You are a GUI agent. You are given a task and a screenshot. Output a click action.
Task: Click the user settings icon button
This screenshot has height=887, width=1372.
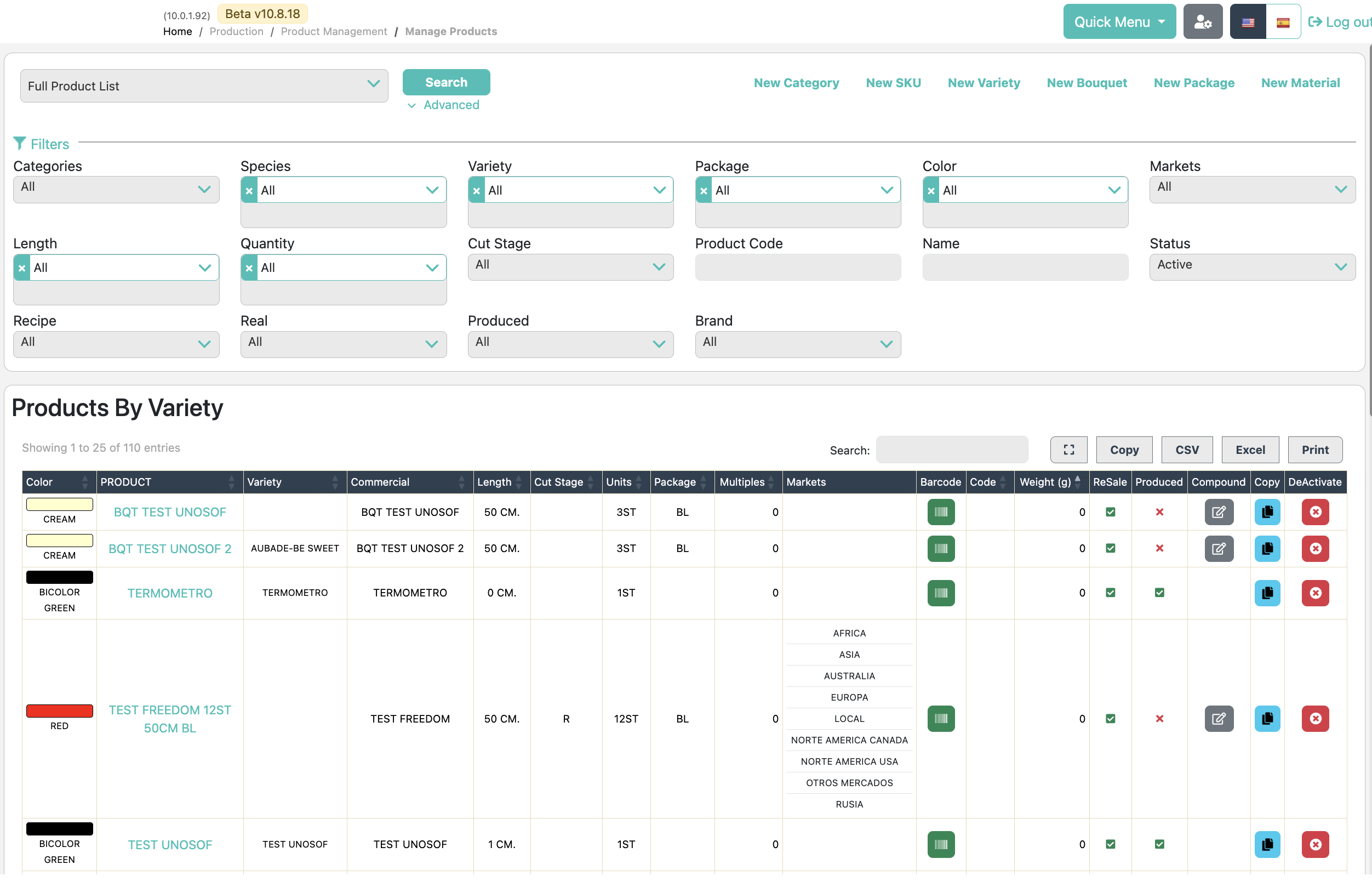point(1202,22)
